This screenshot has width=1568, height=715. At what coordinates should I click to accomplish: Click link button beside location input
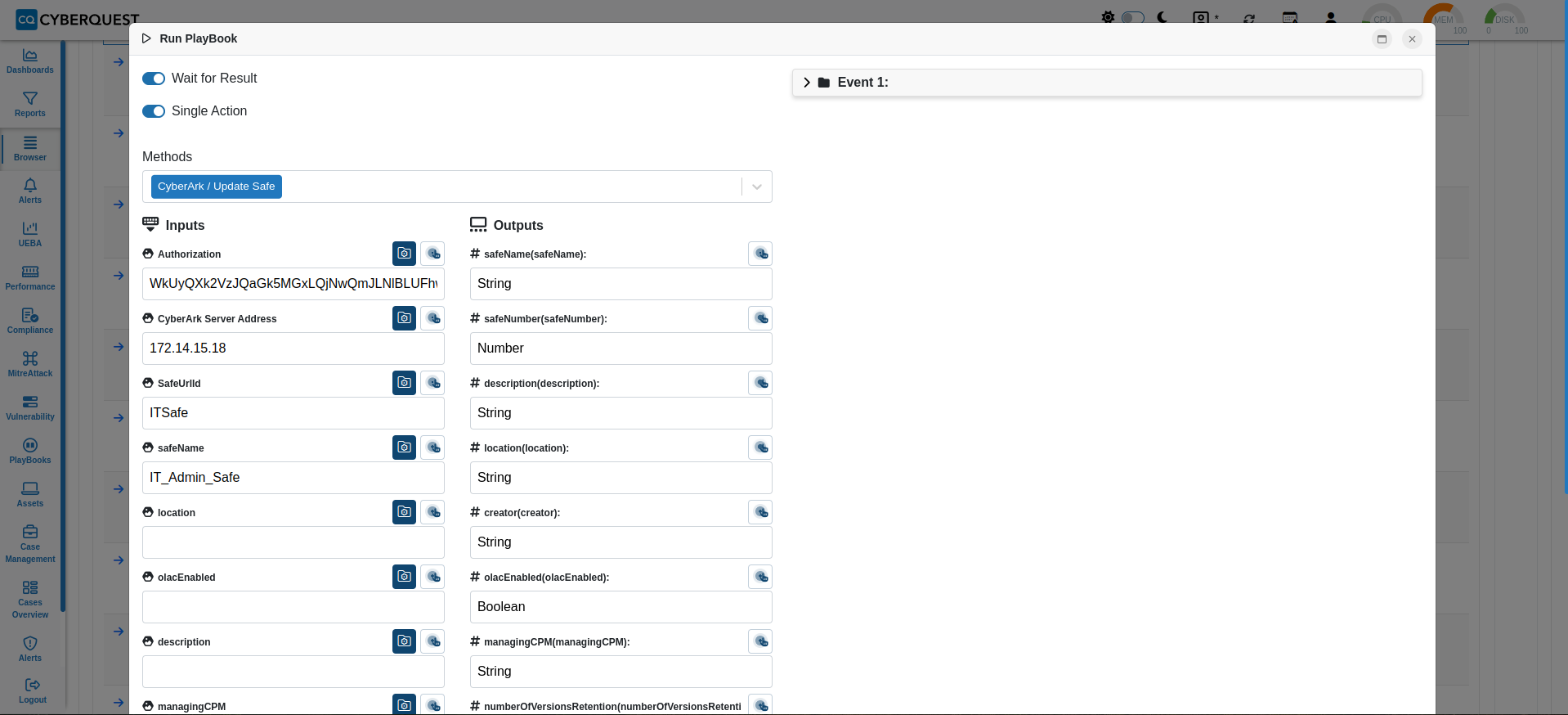pos(433,512)
